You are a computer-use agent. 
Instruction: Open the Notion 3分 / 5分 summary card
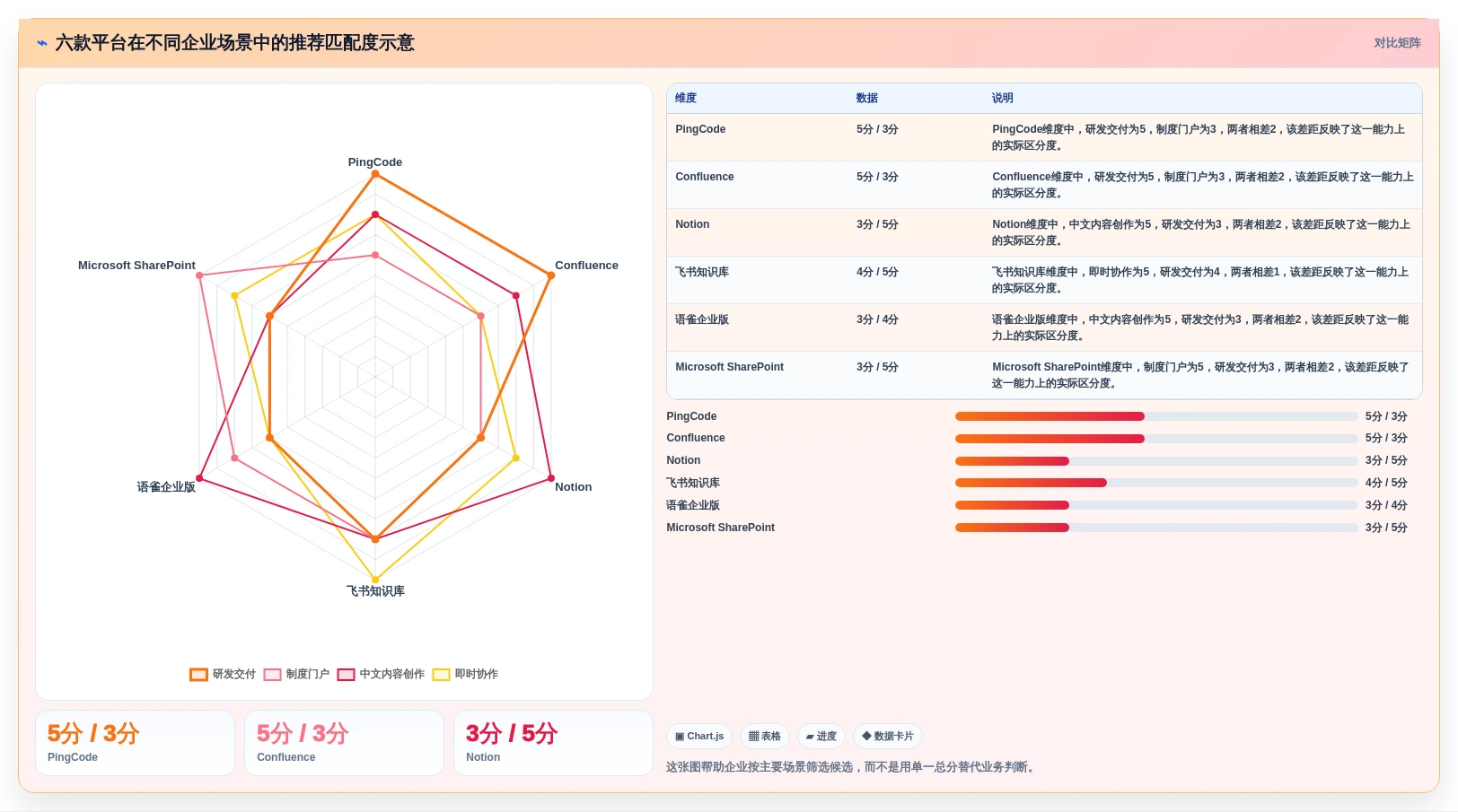pos(553,743)
